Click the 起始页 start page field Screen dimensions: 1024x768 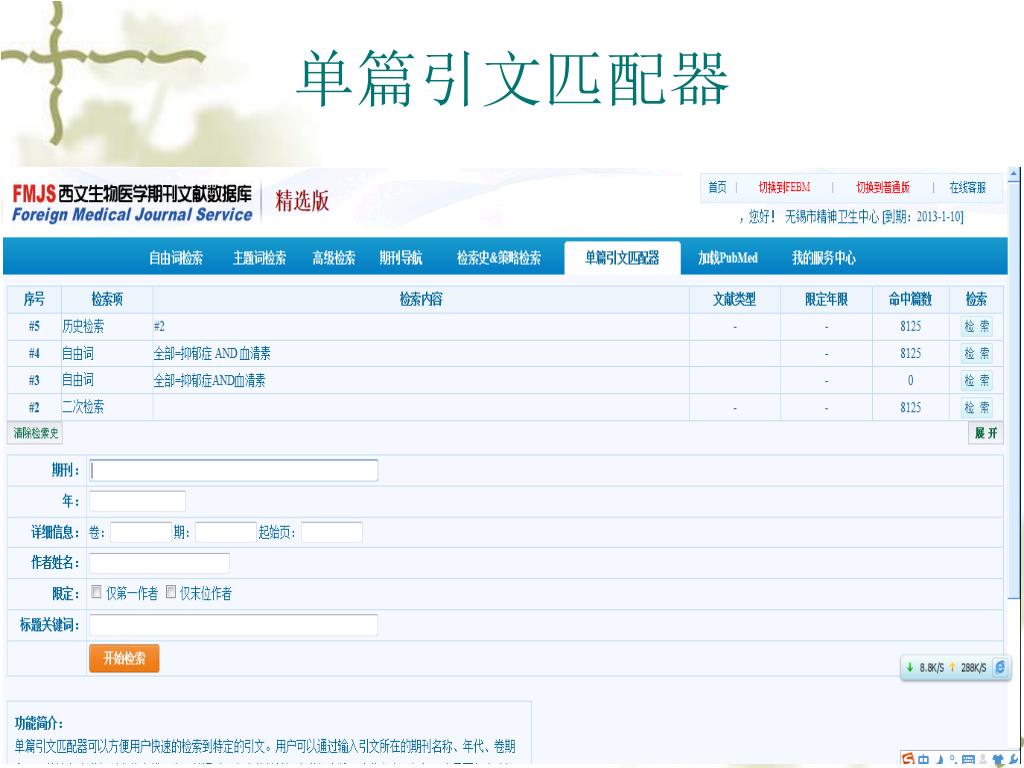(x=332, y=532)
